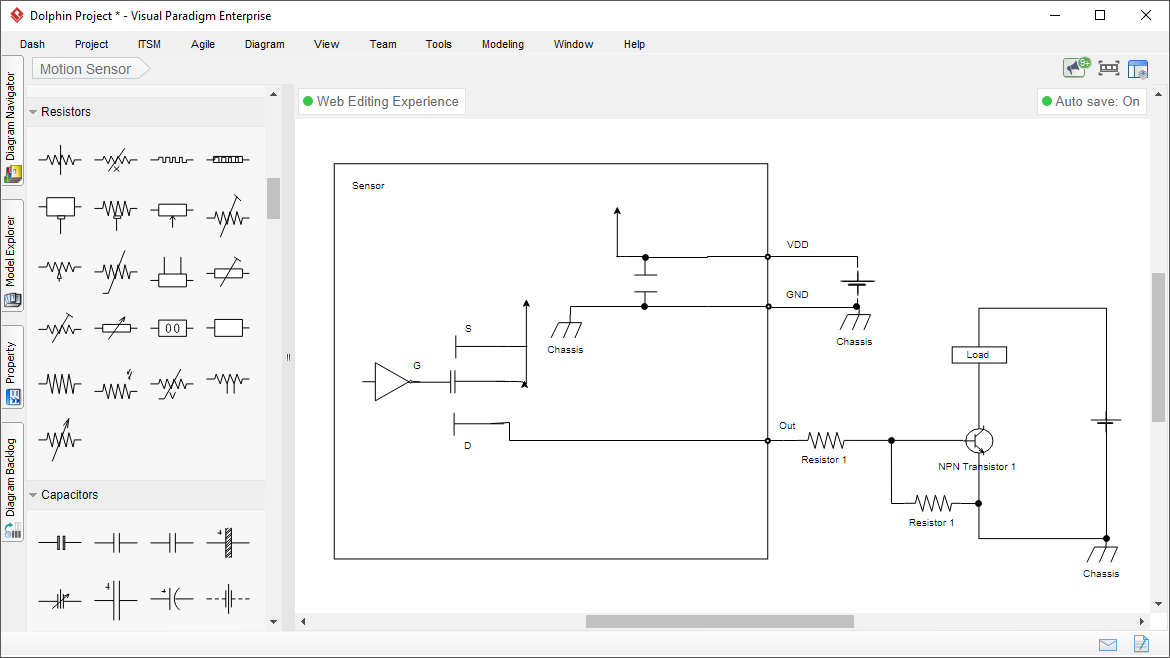Click the horizontal scrollbar below the canvas
Image resolution: width=1170 pixels, height=658 pixels.
click(718, 621)
